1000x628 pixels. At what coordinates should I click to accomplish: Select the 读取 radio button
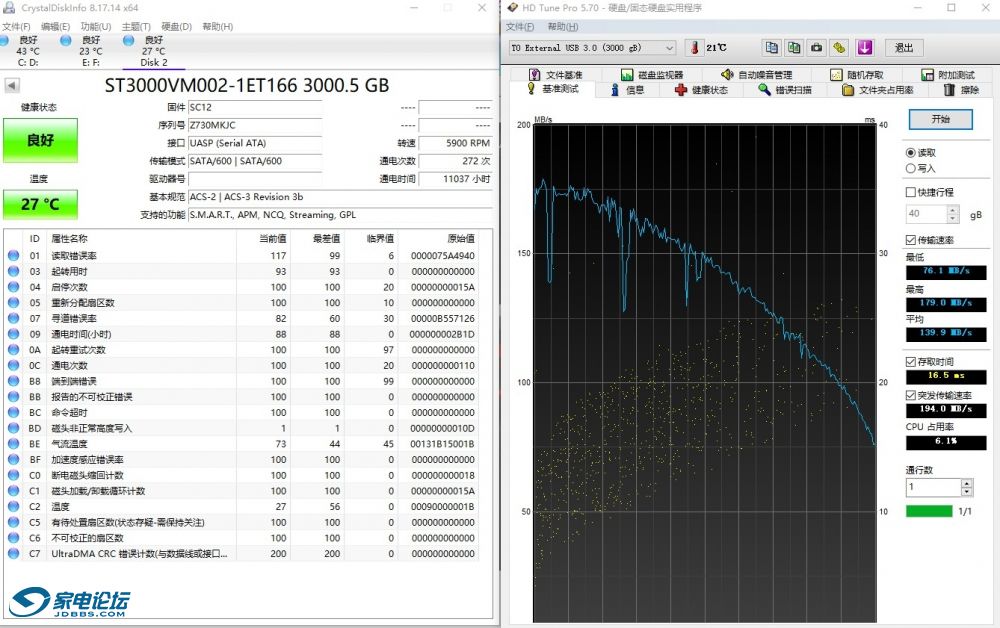pyautogui.click(x=911, y=153)
